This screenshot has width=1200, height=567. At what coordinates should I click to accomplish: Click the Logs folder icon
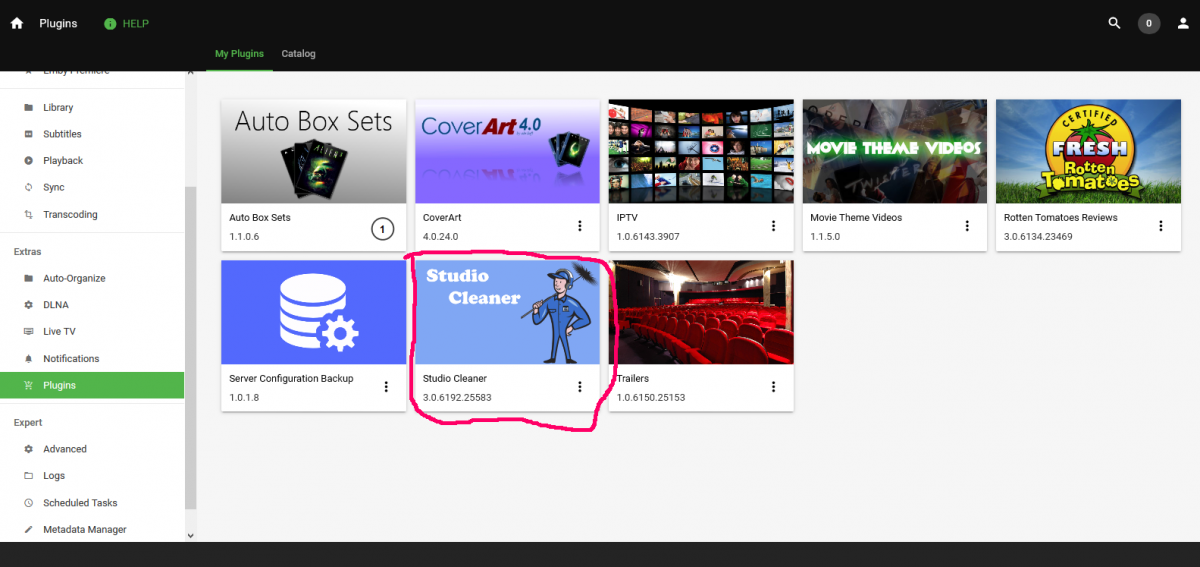coord(28,476)
